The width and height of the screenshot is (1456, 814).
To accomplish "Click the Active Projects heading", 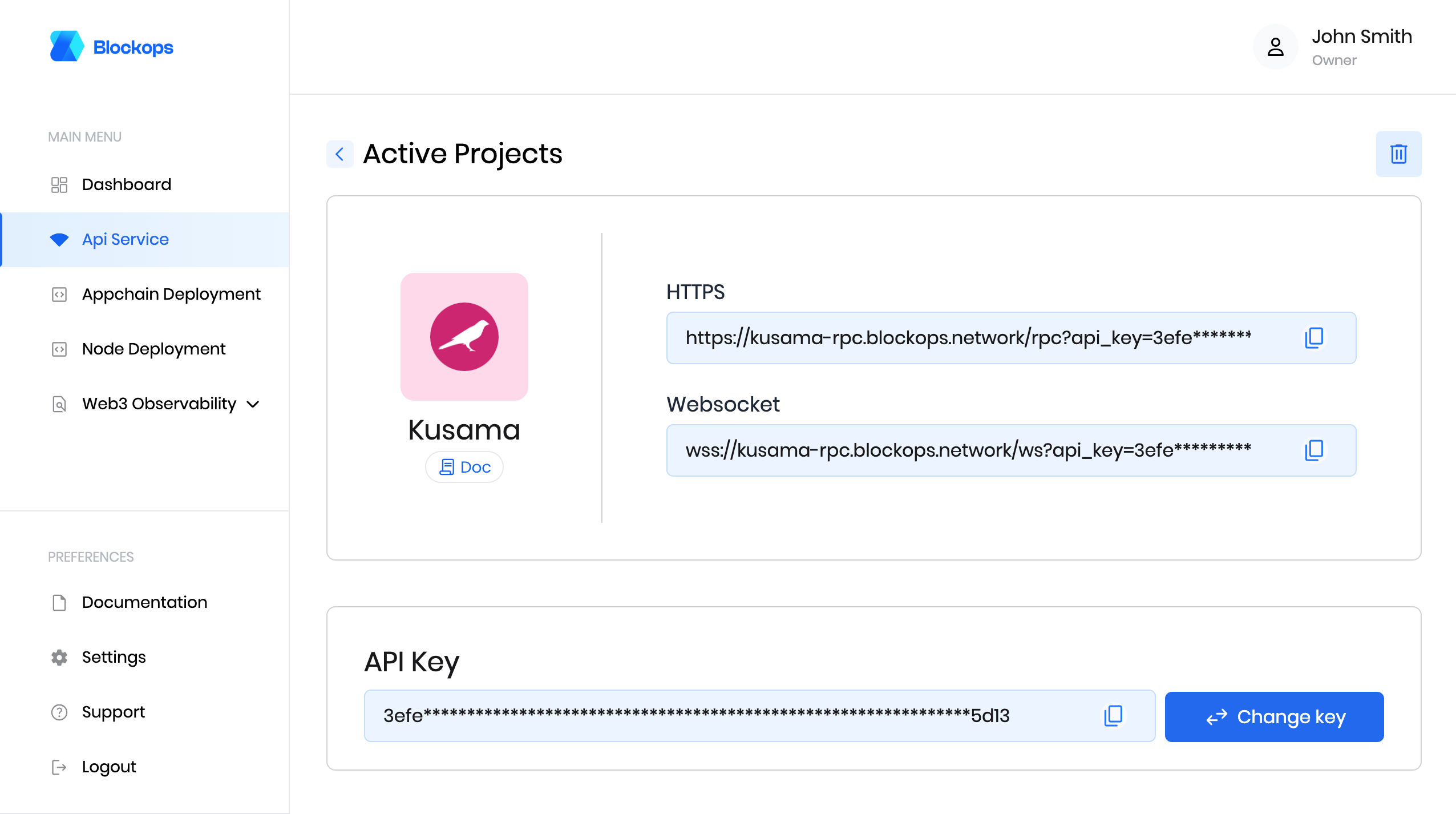I will pyautogui.click(x=463, y=154).
